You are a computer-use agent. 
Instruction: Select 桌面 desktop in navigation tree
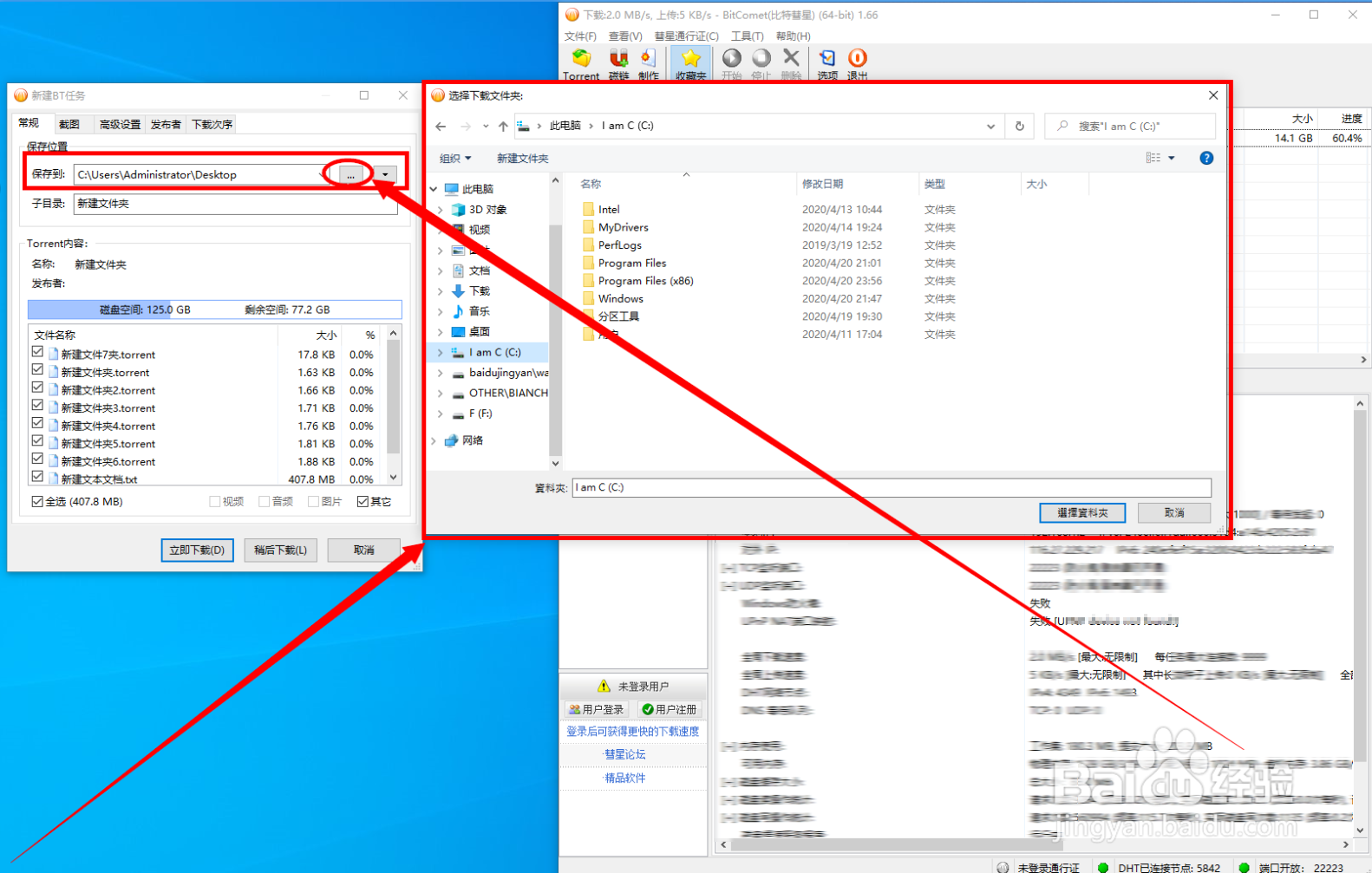(479, 332)
